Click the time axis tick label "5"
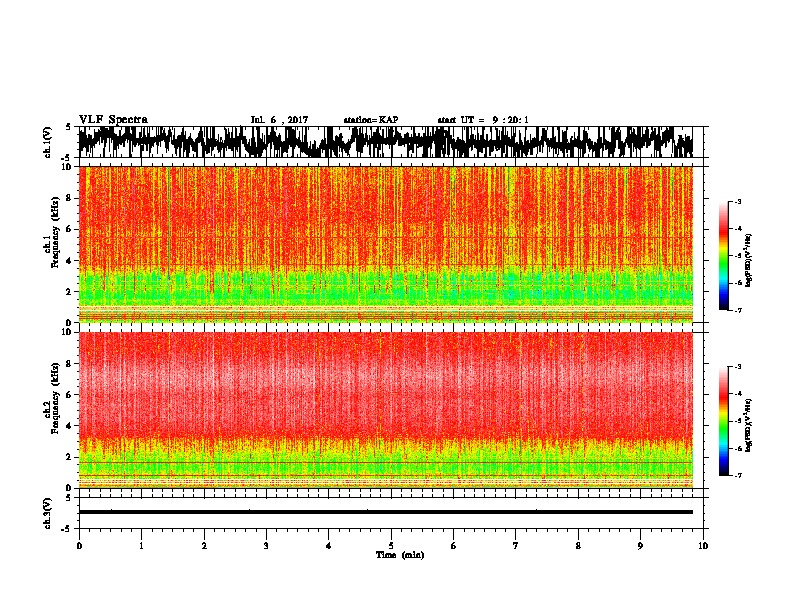The image size is (792, 612). pyautogui.click(x=391, y=546)
